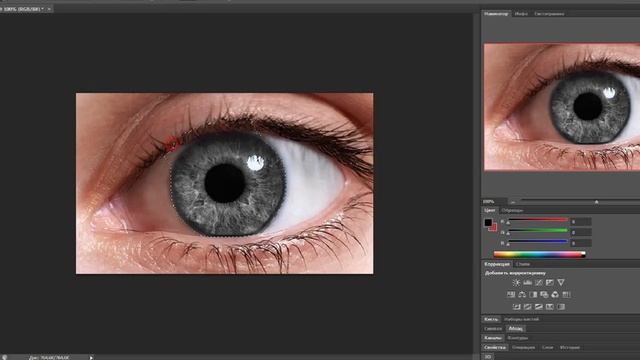Open the status bar info arrow menu
The image size is (640, 360).
point(91,358)
